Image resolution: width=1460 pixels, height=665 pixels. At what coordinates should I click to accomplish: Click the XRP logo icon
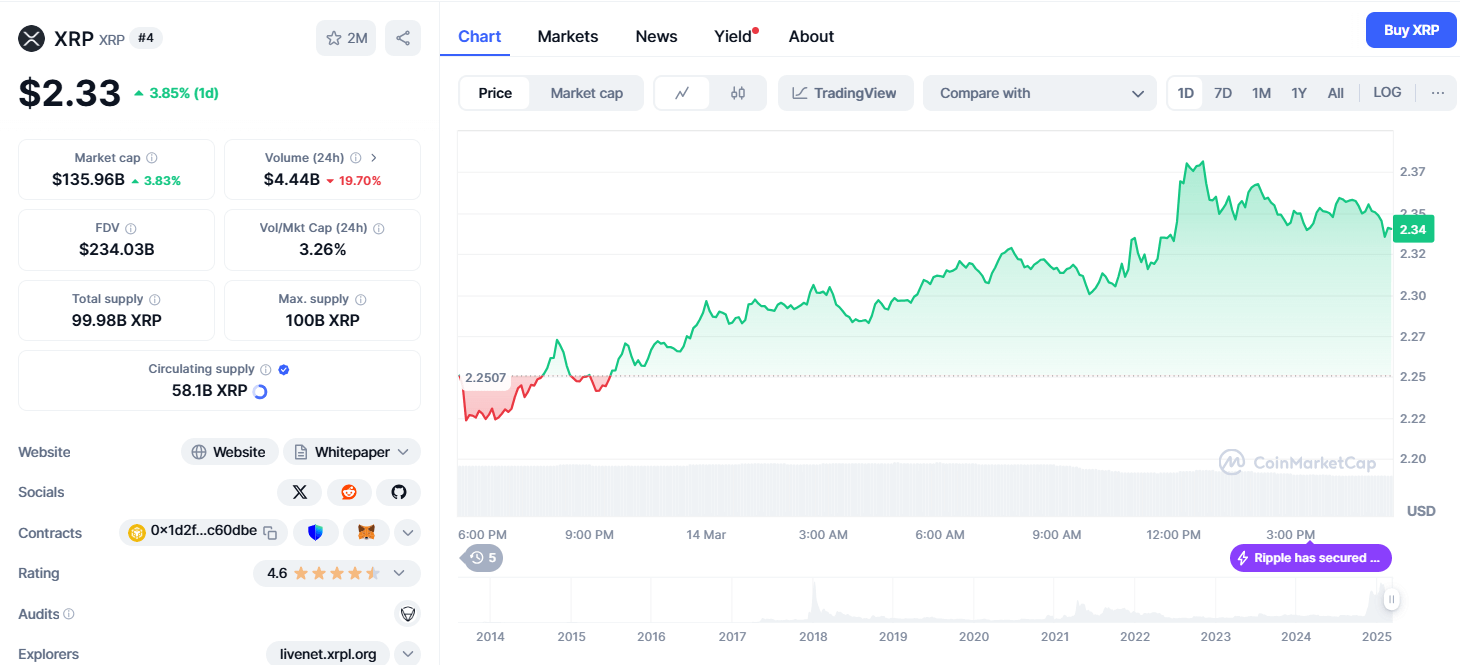pyautogui.click(x=32, y=39)
